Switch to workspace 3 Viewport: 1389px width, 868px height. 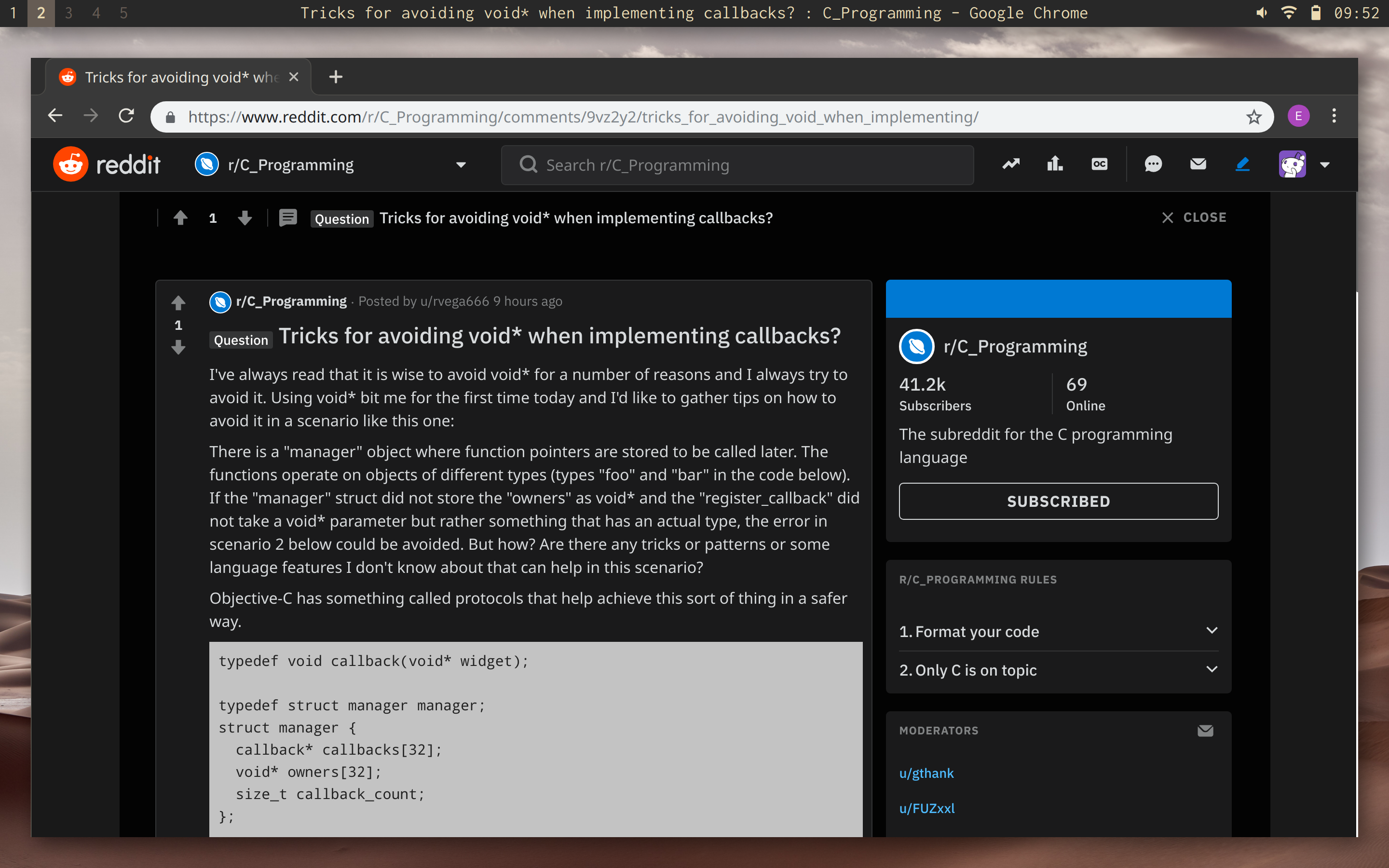tap(68, 13)
